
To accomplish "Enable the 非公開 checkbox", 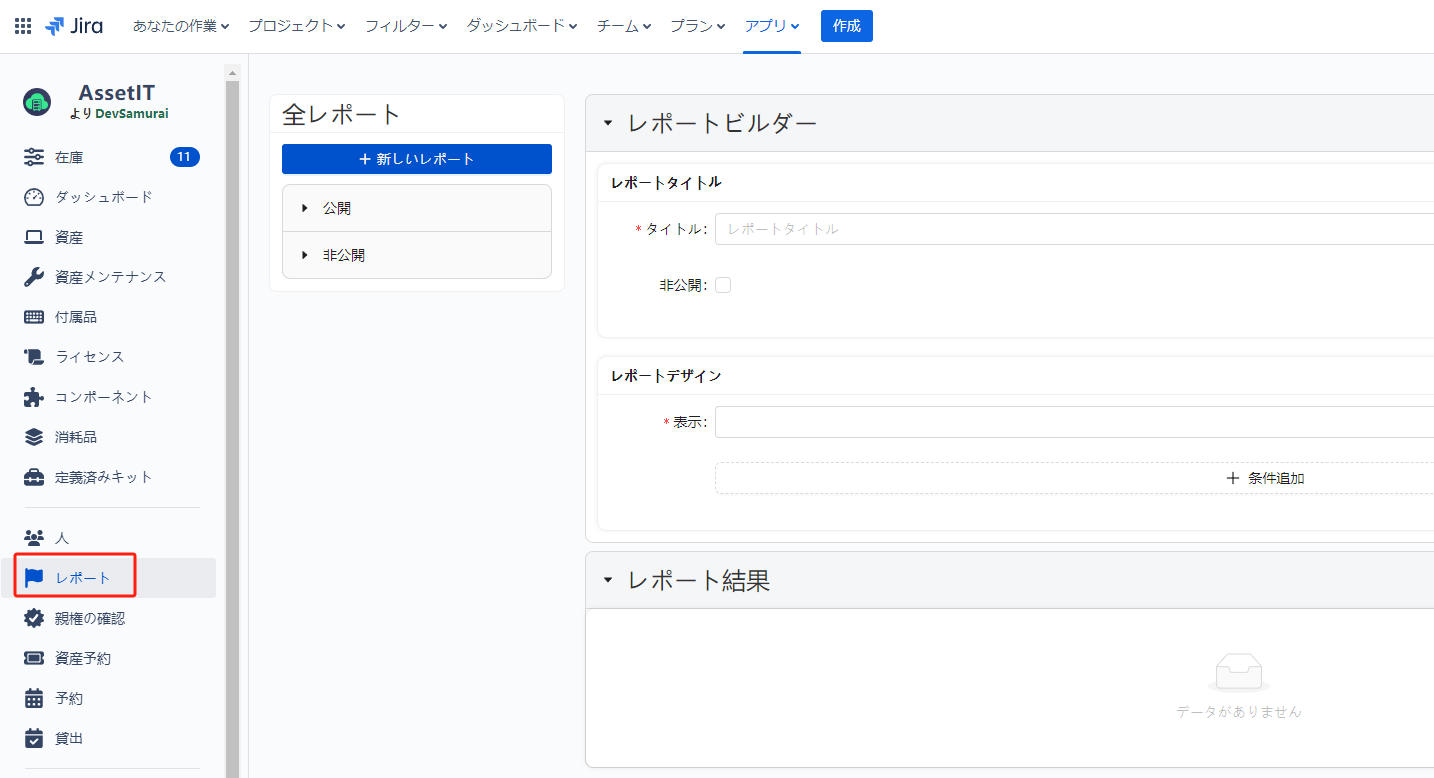I will (x=723, y=285).
